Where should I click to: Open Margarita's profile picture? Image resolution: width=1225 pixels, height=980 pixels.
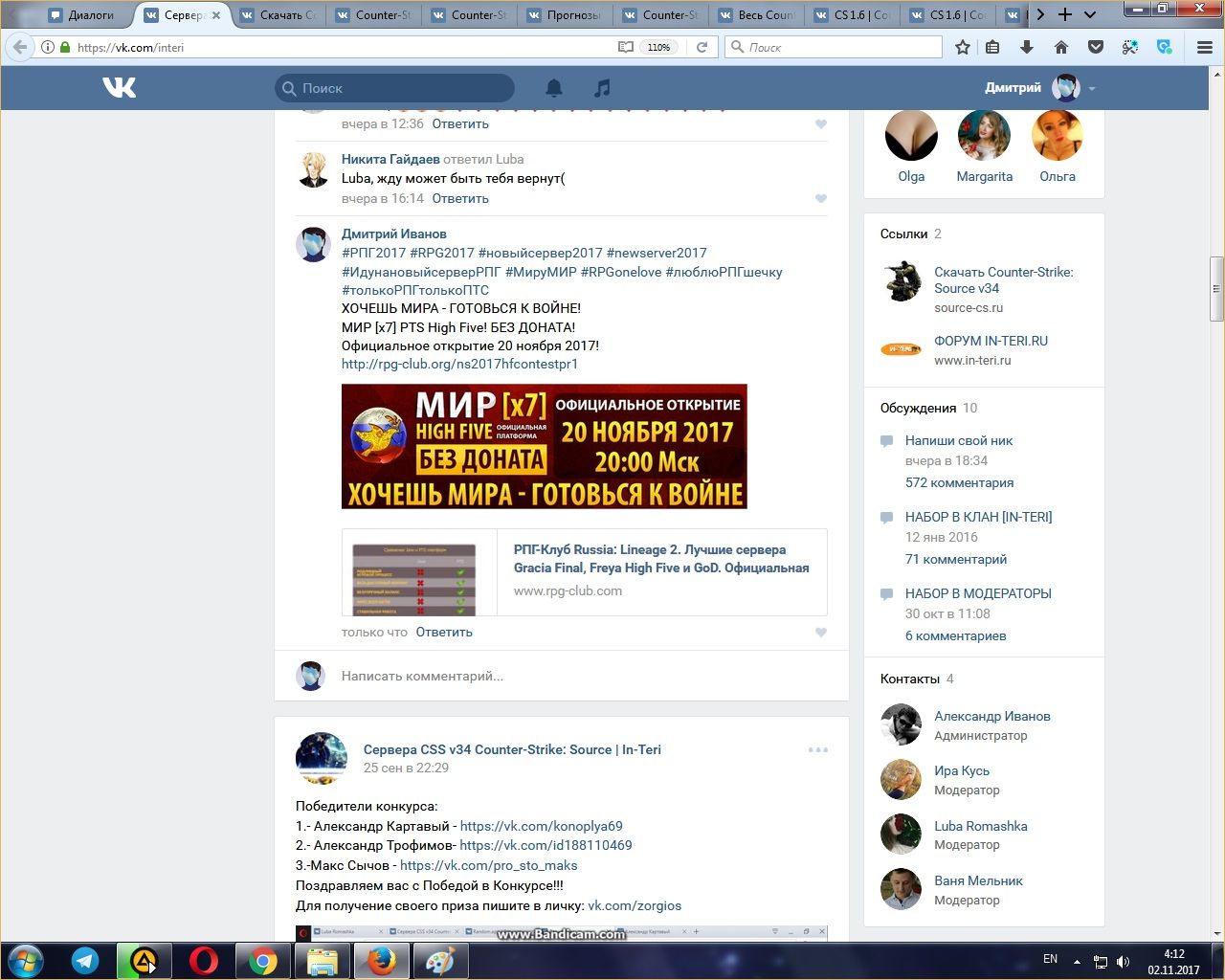984,135
